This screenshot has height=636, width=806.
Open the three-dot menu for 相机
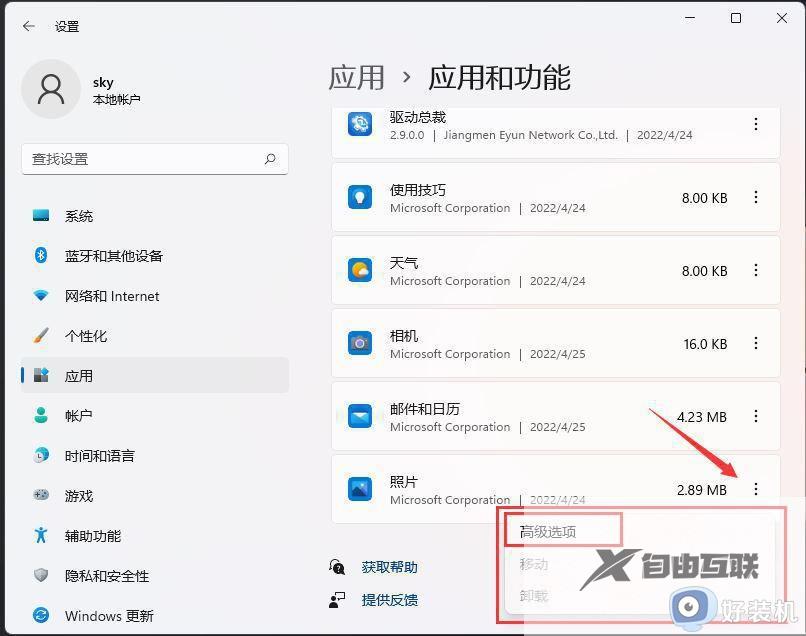756,343
